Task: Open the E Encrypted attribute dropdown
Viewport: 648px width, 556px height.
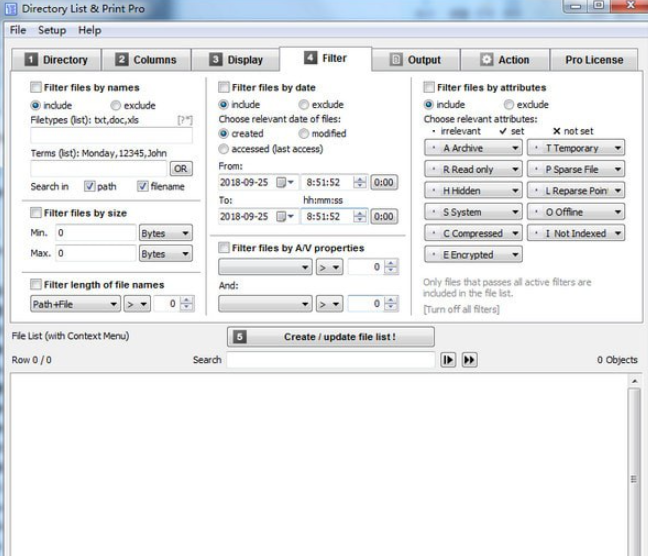Action: pos(473,255)
